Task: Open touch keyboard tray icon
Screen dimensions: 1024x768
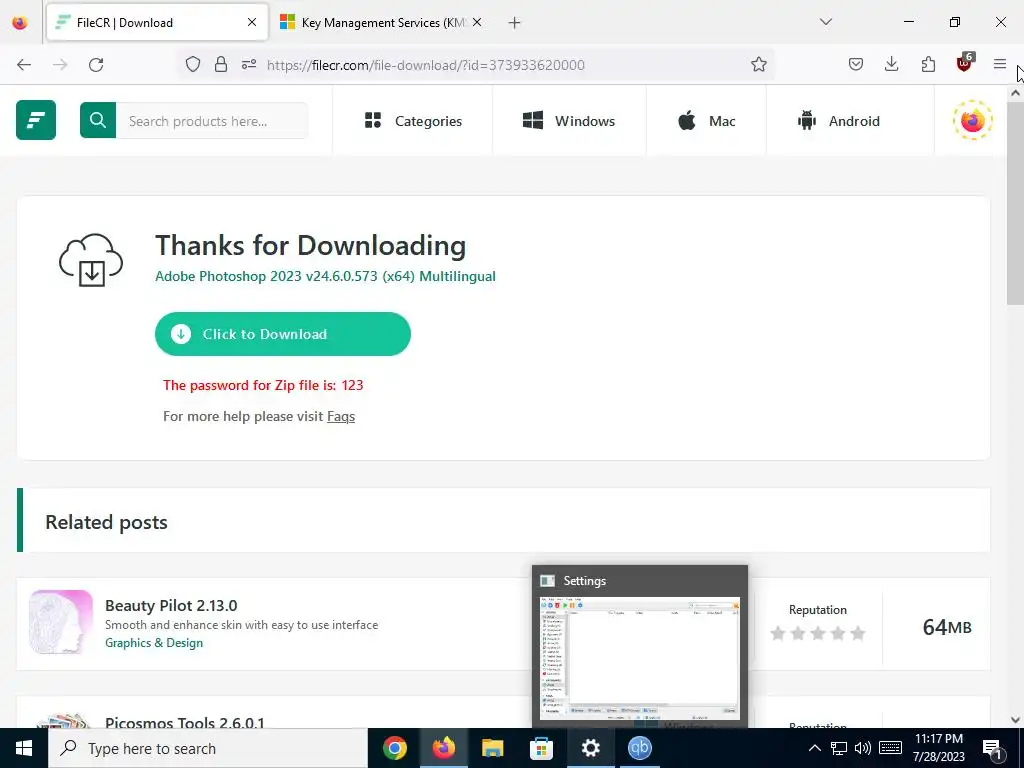Action: (890, 748)
